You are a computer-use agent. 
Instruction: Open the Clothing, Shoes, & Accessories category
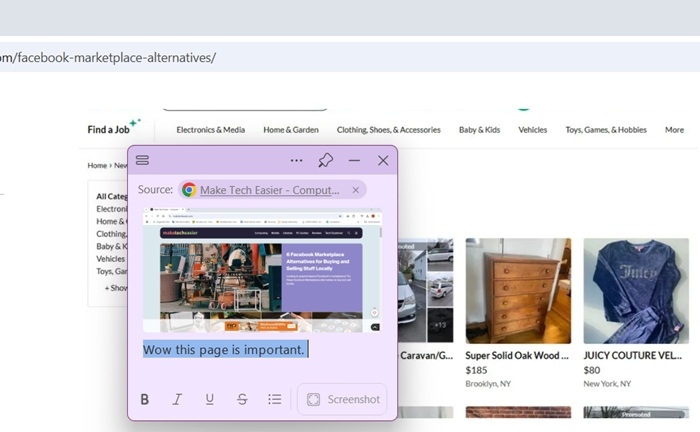click(388, 130)
